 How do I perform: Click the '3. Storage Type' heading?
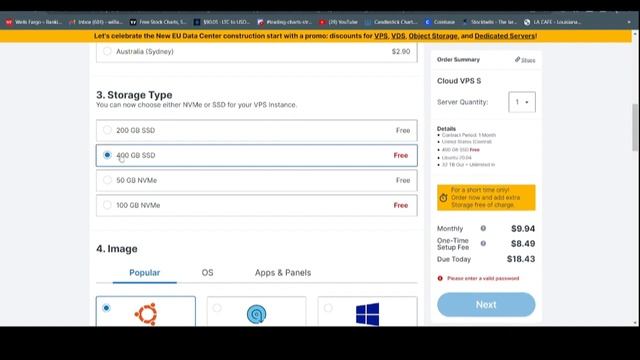click(x=134, y=95)
